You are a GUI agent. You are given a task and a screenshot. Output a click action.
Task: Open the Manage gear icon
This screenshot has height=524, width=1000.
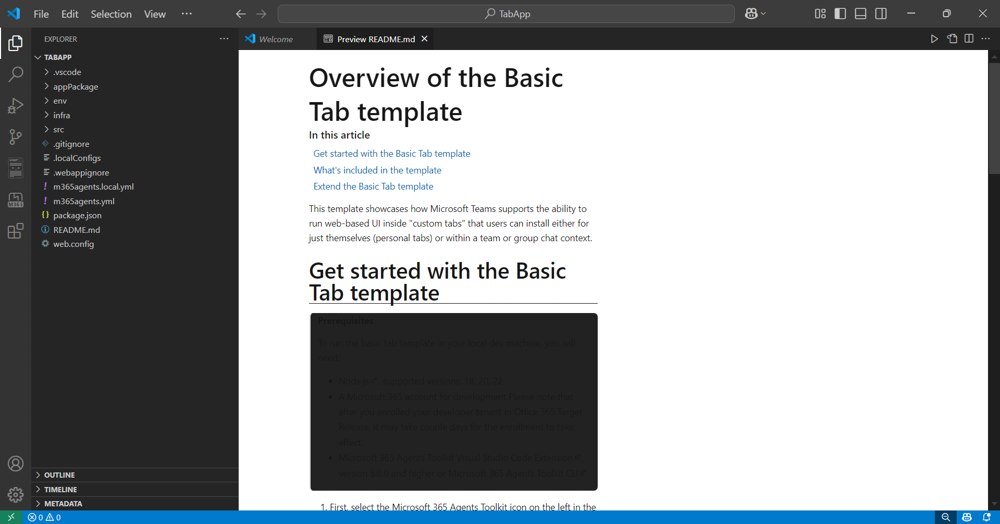(15, 494)
